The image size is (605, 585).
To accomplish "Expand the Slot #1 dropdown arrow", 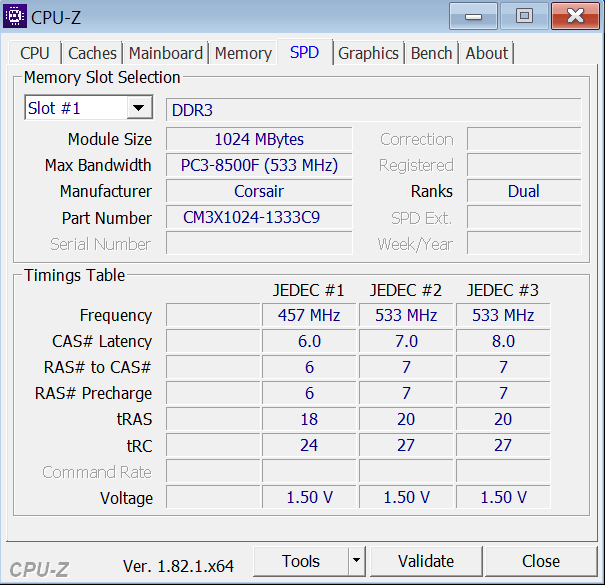I will click(x=139, y=108).
